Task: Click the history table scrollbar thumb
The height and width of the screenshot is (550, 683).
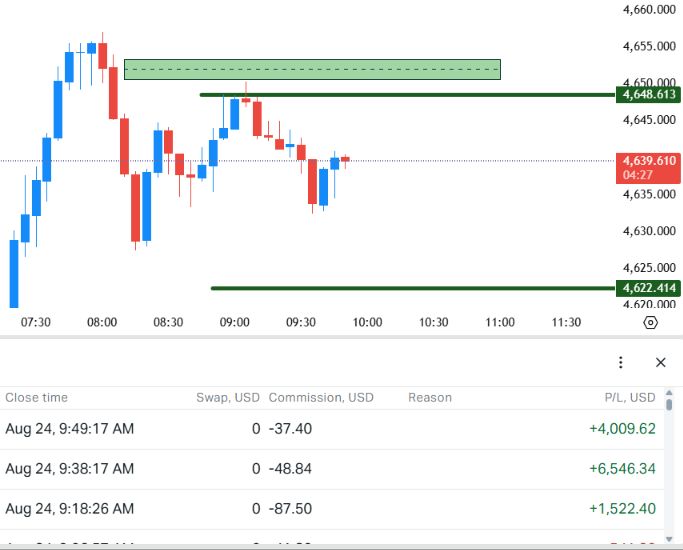Action: 669,404
